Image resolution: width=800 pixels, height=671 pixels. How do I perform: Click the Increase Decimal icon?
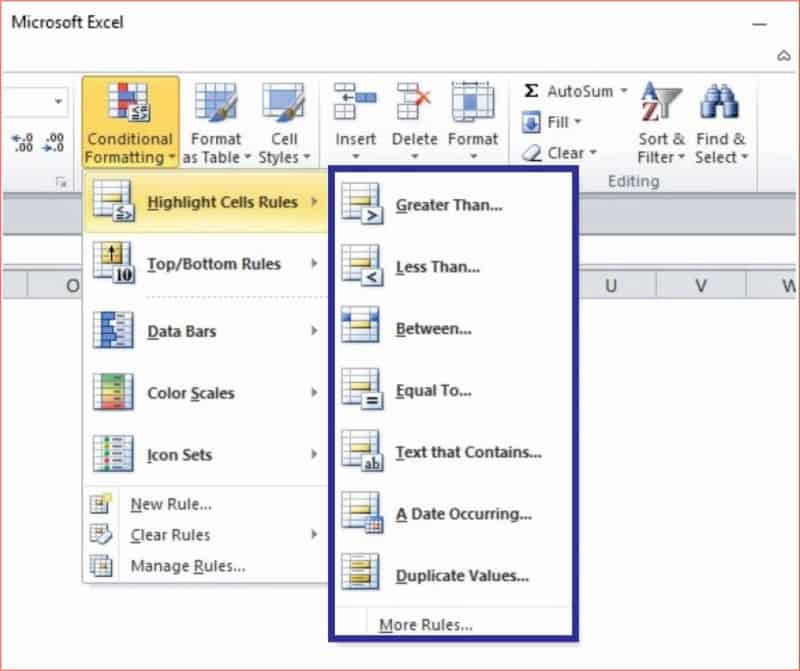tap(22, 143)
